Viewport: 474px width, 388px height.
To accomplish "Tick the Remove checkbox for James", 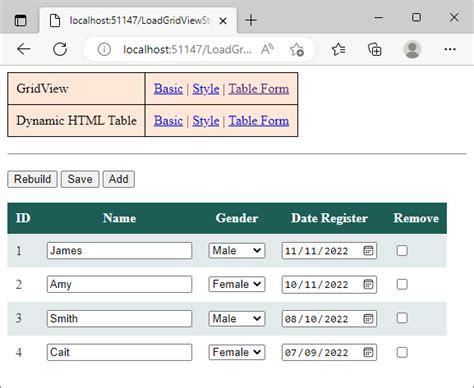I will tap(402, 251).
